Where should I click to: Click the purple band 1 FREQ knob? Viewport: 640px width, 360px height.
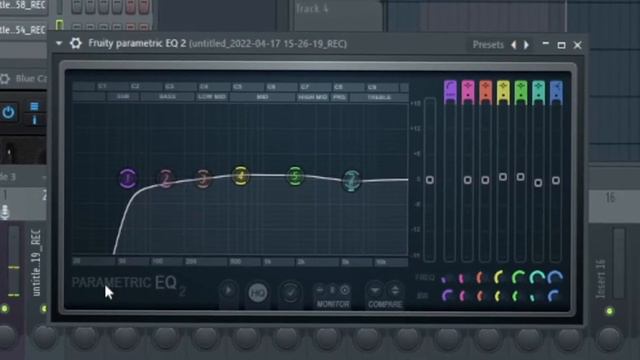[x=446, y=279]
